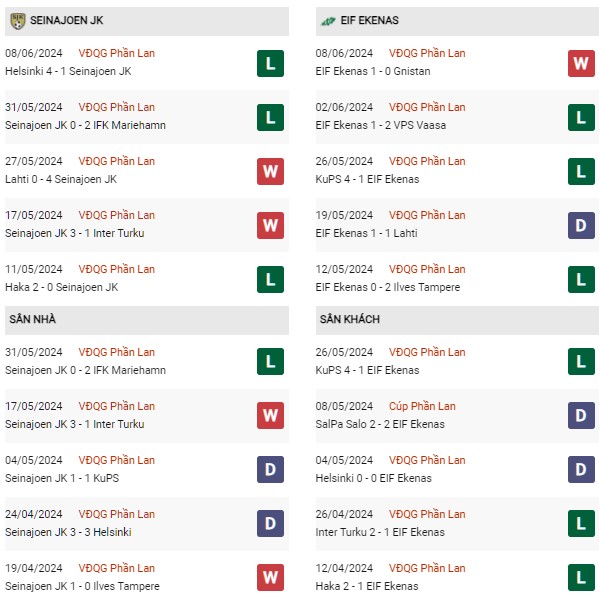Open the match KuPS 4-1 EIF Ekenas in away section
This screenshot has width=599, height=598.
click(x=367, y=370)
